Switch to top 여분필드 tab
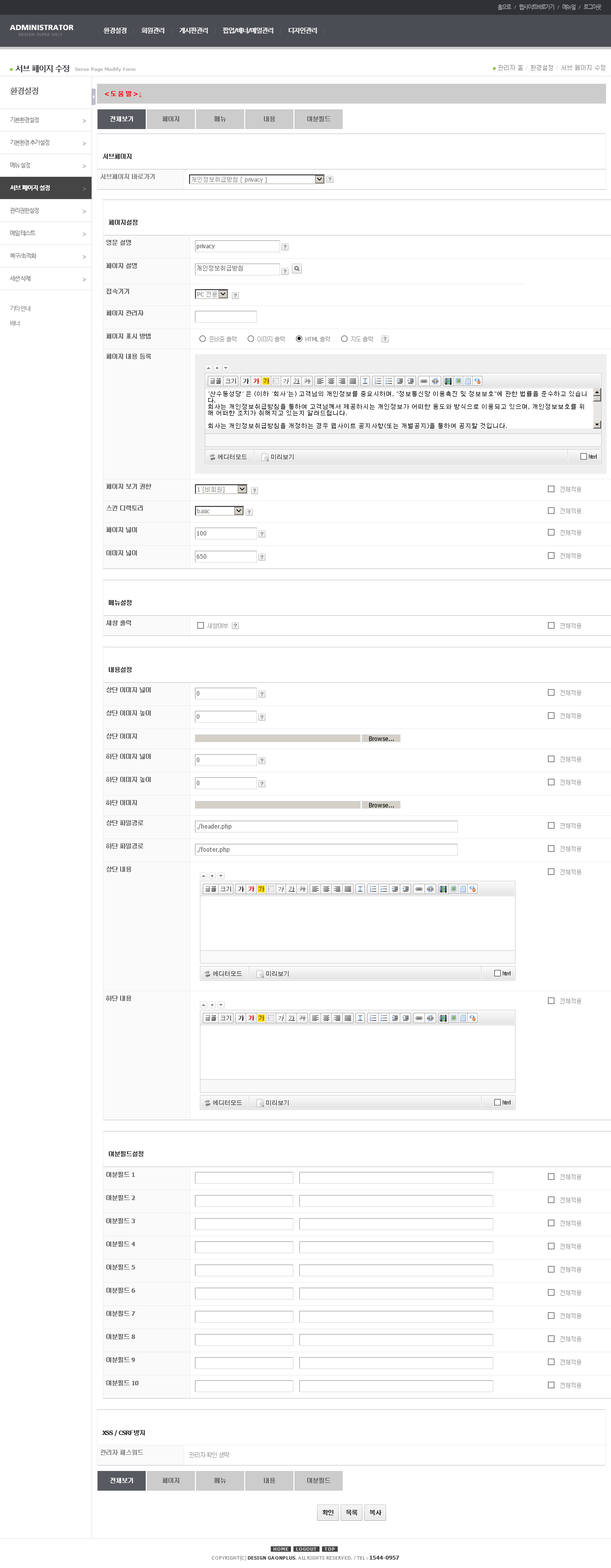This screenshot has height=1568, width=611. point(318,119)
